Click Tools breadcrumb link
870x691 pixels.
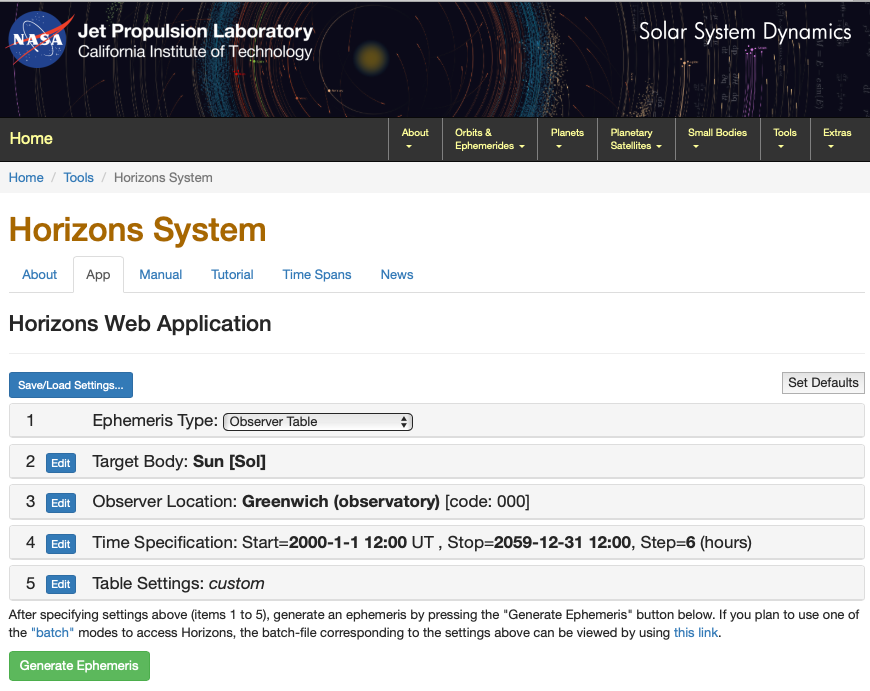point(78,178)
